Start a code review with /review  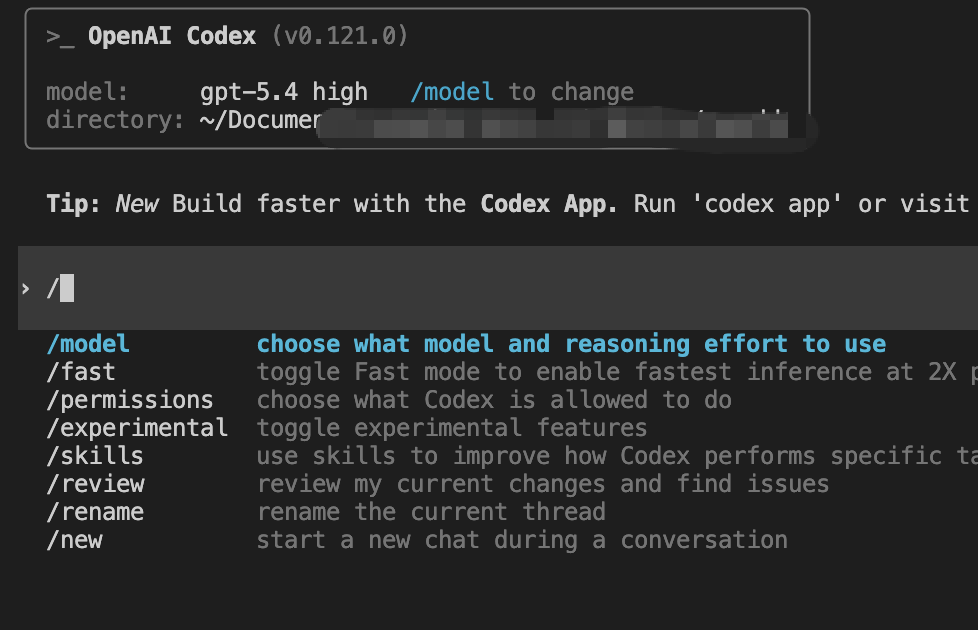point(95,483)
